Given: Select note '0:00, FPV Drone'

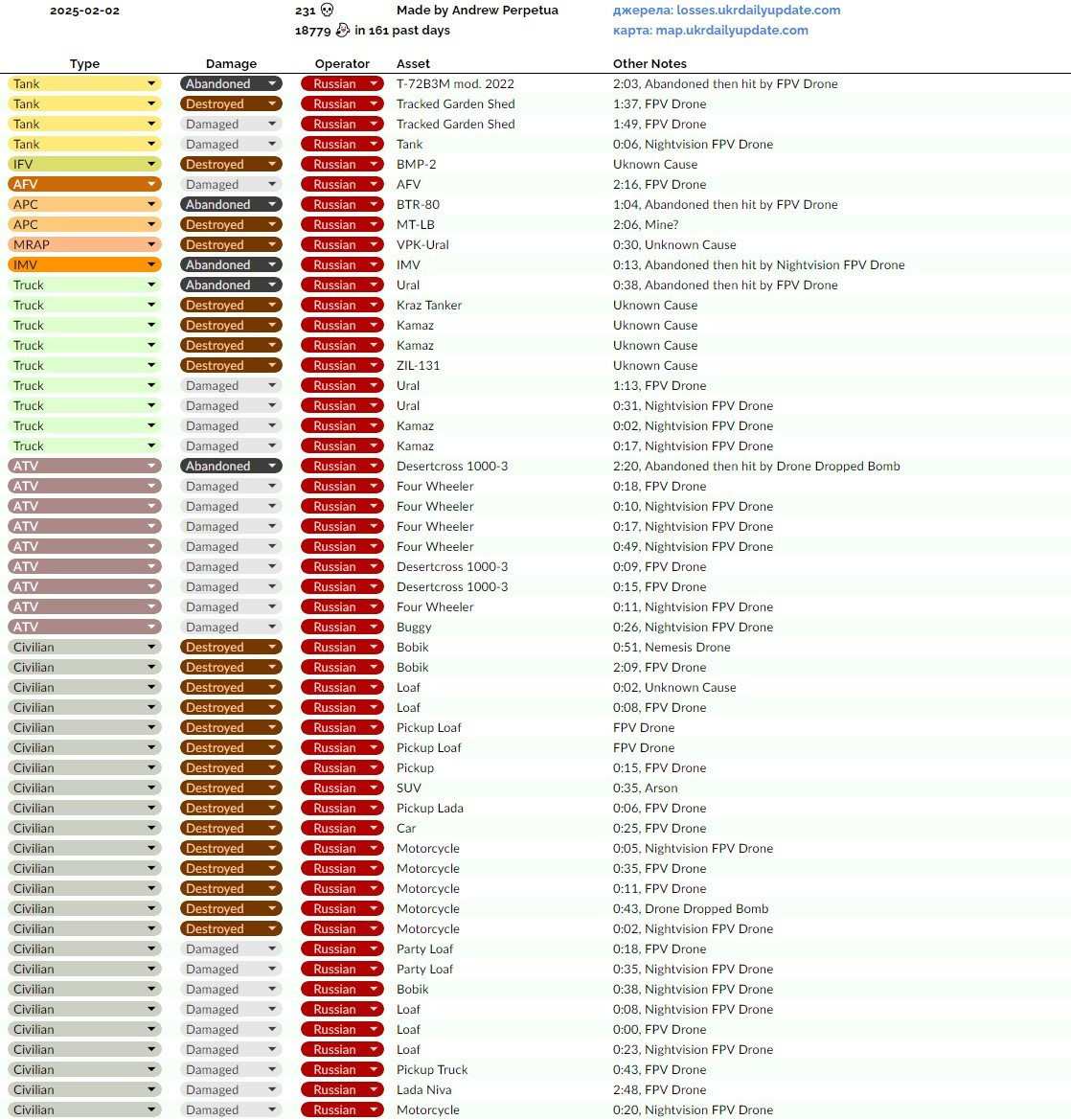Looking at the screenshot, I should pos(660,1029).
